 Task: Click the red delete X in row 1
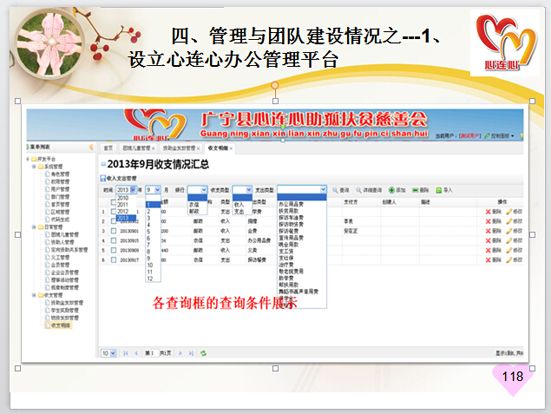coord(488,212)
